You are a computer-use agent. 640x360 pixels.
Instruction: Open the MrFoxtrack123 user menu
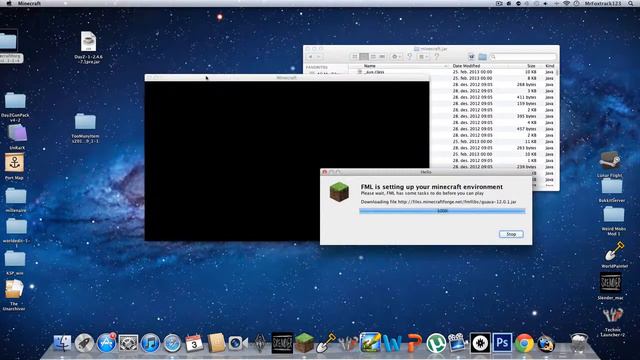coord(602,3)
